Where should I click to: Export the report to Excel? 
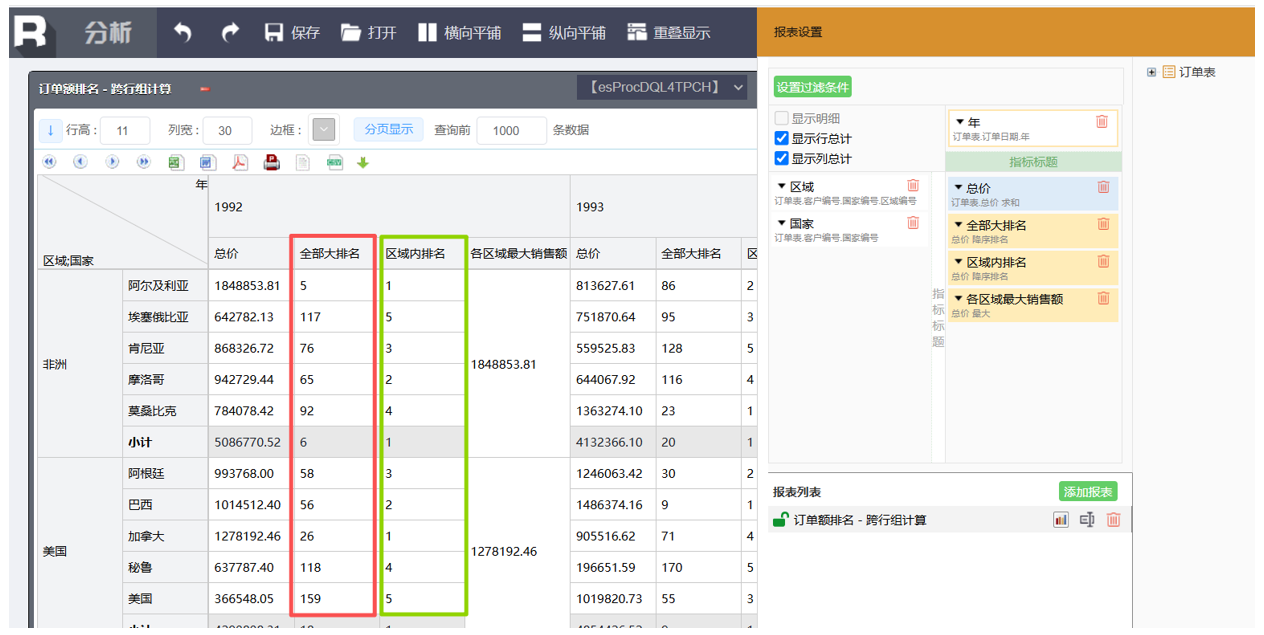[x=175, y=162]
